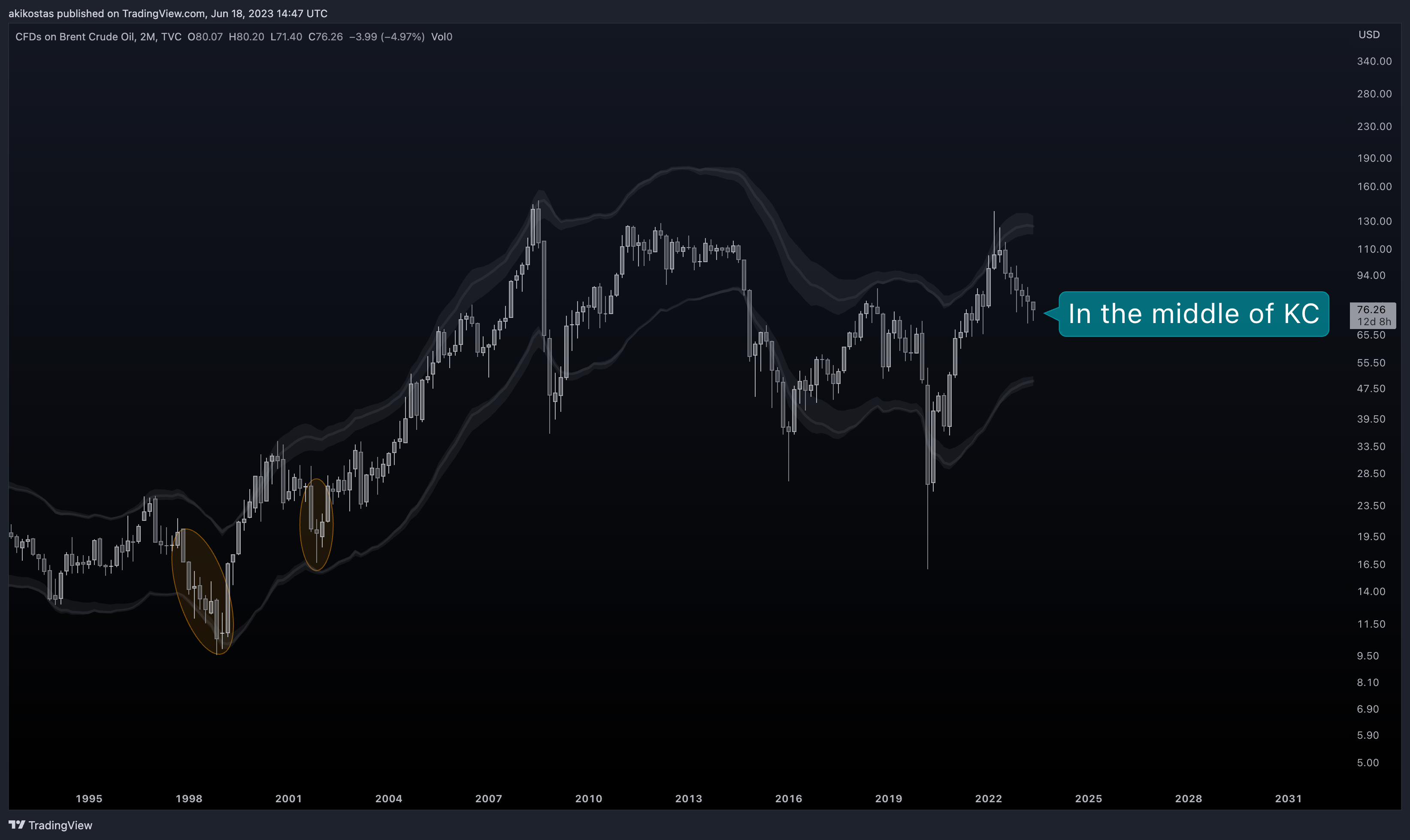Click the 'CFDs on Brent Crude Oil' symbol title

pos(74,37)
